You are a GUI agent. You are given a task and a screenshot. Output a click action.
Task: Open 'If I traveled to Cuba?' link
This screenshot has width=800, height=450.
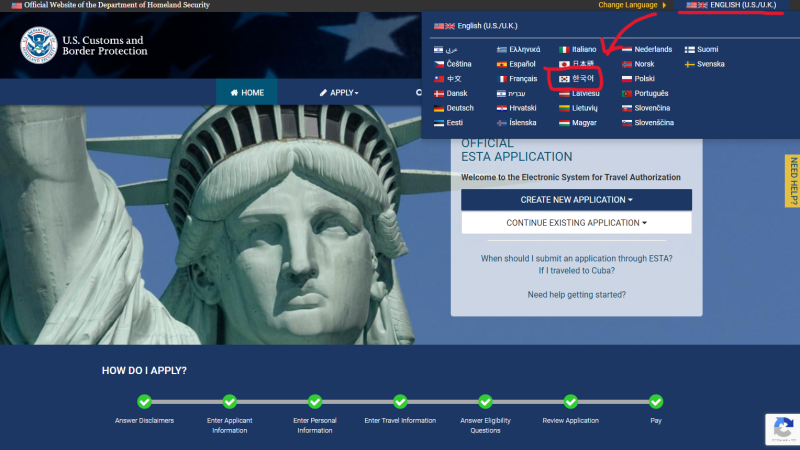577,271
